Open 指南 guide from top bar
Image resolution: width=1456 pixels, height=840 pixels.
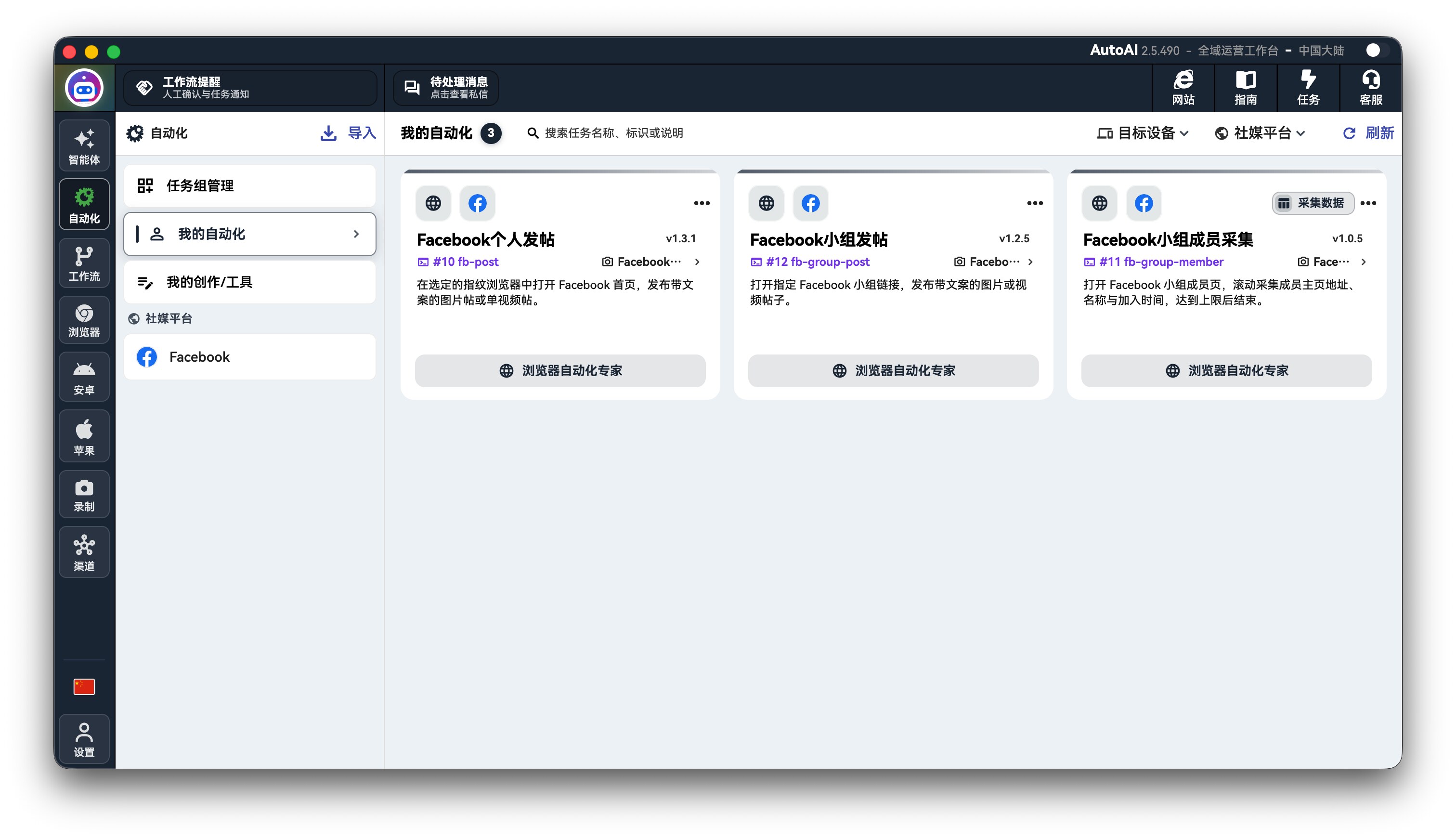[1246, 88]
